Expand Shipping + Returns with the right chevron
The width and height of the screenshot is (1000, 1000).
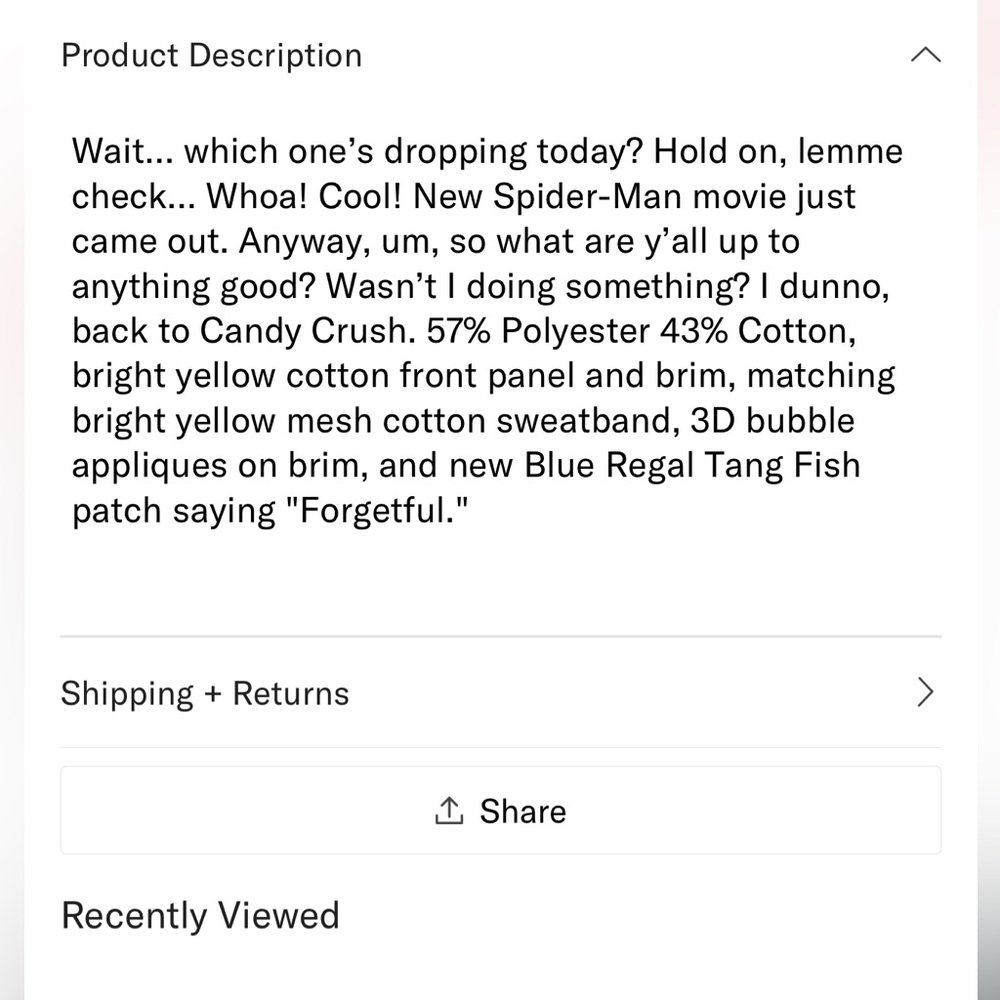pos(925,692)
